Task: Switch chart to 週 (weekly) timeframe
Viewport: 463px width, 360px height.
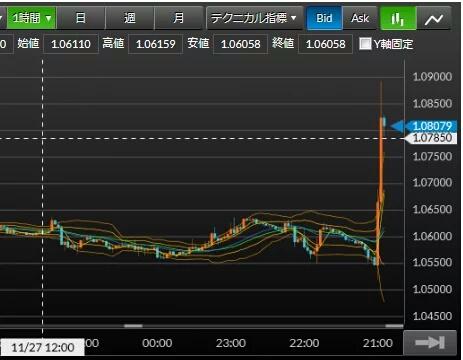Action: (130, 18)
